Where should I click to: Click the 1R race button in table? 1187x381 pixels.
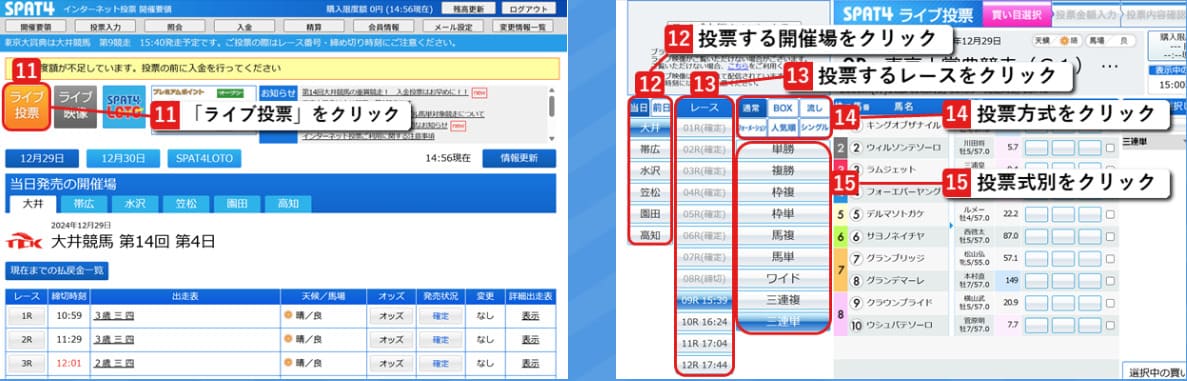click(x=26, y=316)
